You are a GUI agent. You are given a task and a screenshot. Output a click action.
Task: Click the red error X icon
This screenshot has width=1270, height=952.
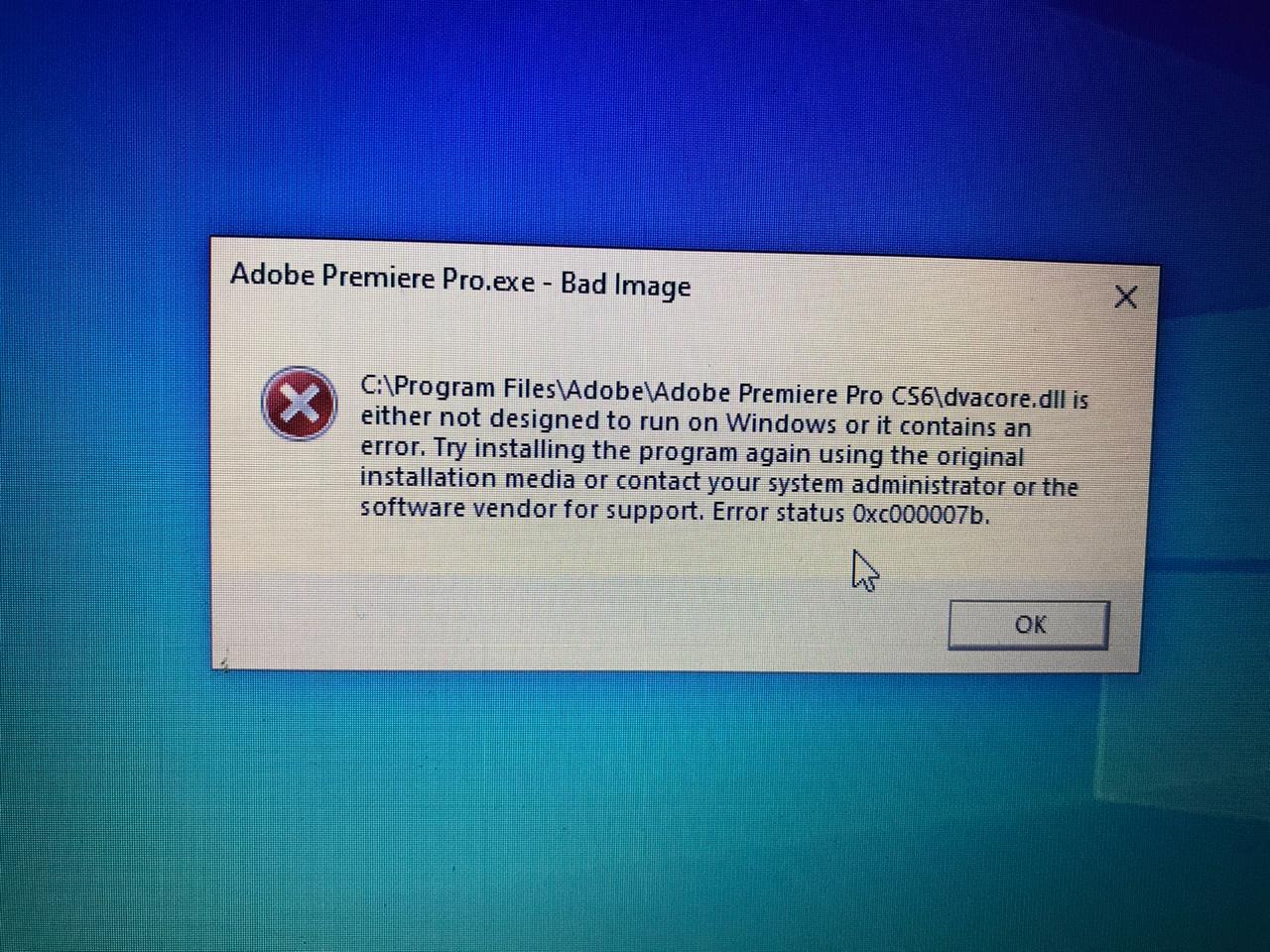point(299,404)
